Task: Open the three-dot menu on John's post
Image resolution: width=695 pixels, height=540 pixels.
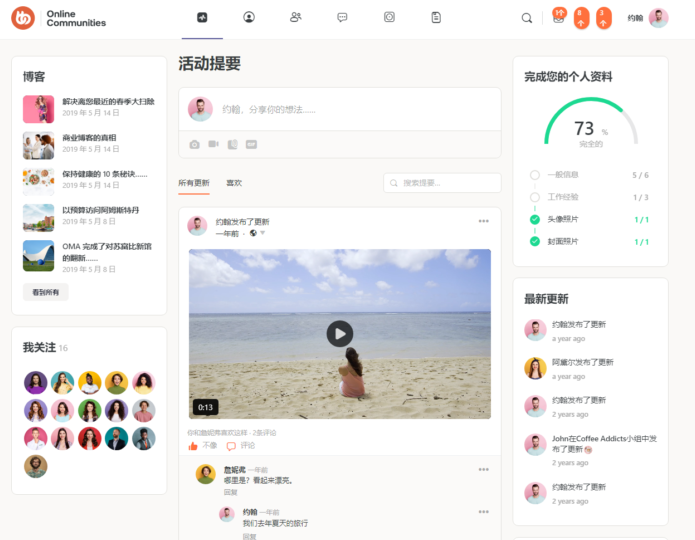Action: pyautogui.click(x=483, y=221)
